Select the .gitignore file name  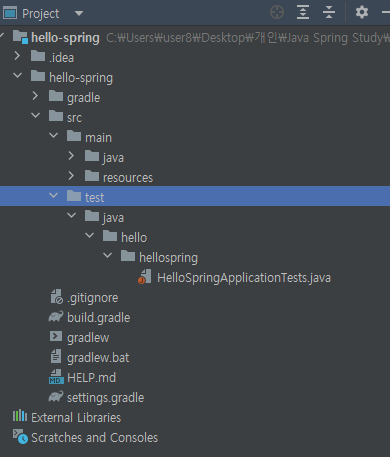pos(93,298)
